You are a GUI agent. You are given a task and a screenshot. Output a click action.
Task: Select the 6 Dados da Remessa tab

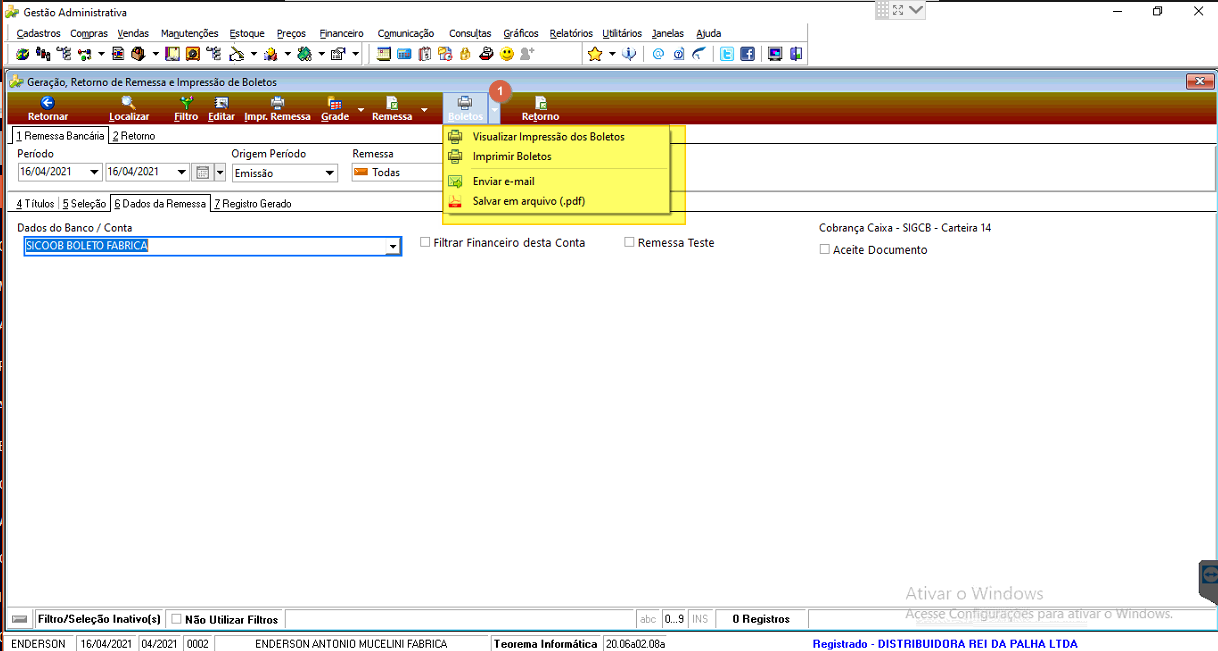pos(160,203)
